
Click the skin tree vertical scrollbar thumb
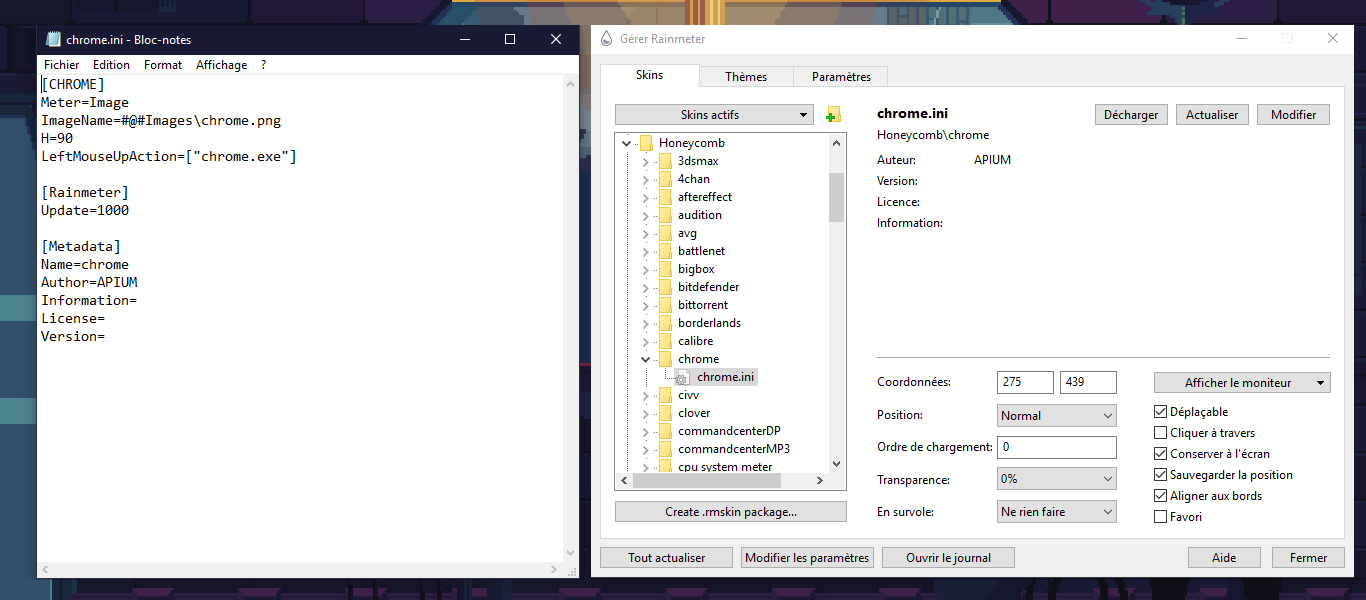[837, 196]
